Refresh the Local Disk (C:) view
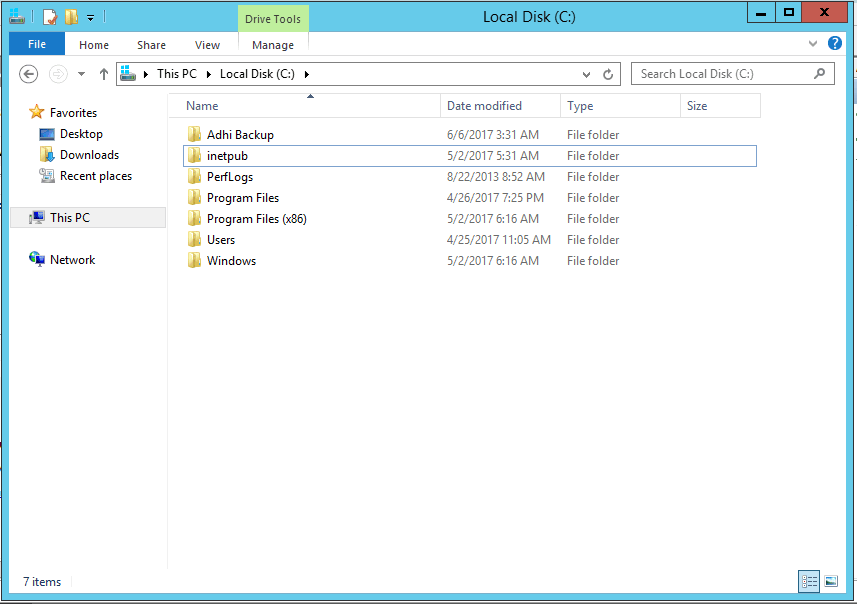Viewport: 857px width, 604px height. pyautogui.click(x=608, y=74)
